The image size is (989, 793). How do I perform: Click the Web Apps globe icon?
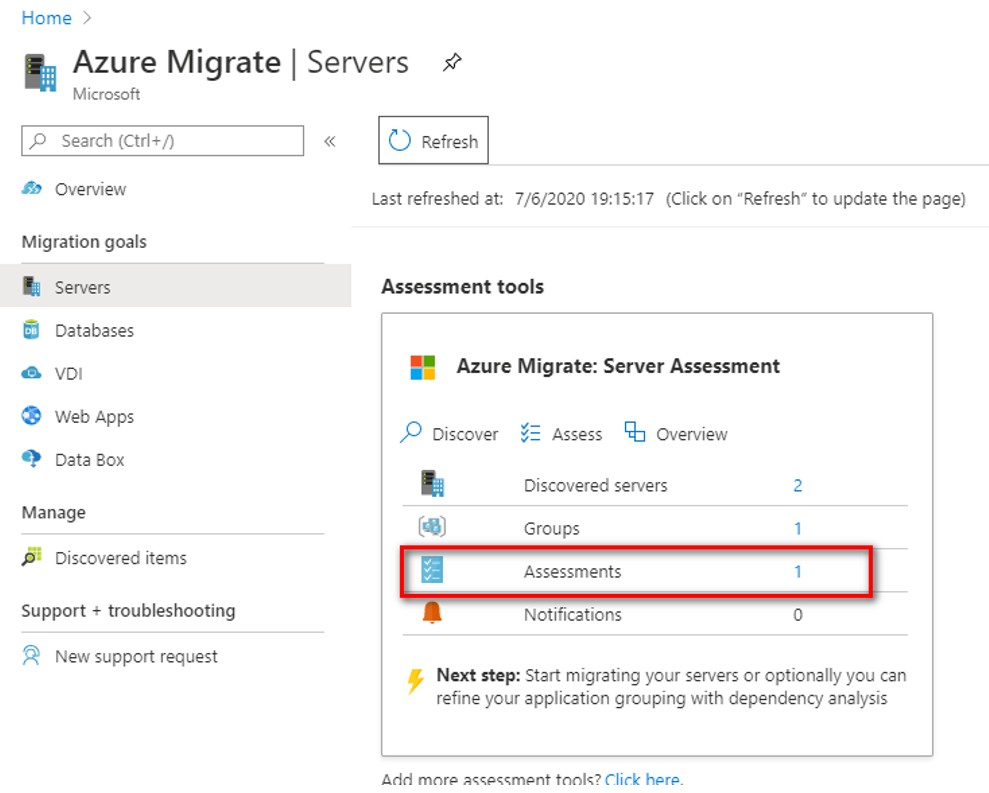coord(32,416)
